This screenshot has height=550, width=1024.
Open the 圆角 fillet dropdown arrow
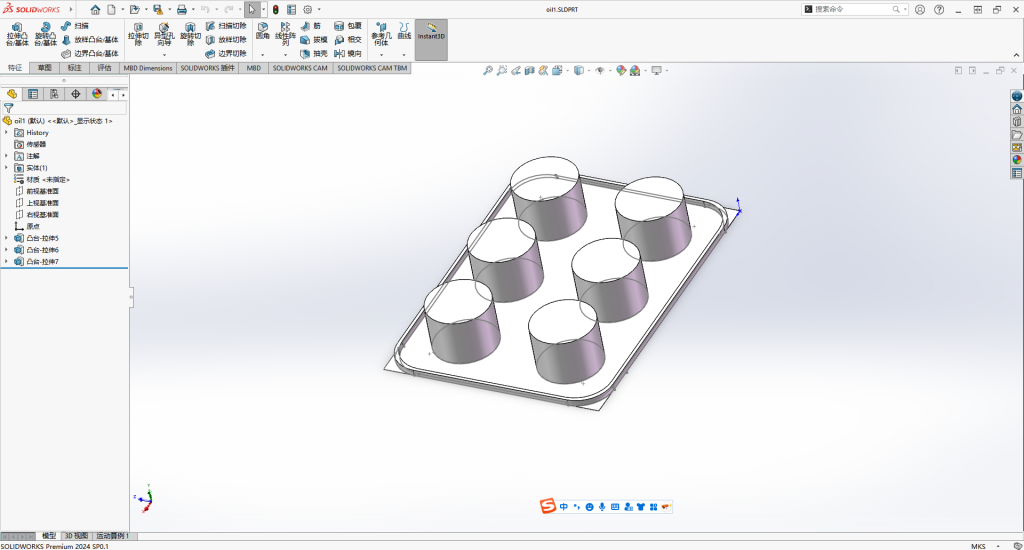pos(262,54)
